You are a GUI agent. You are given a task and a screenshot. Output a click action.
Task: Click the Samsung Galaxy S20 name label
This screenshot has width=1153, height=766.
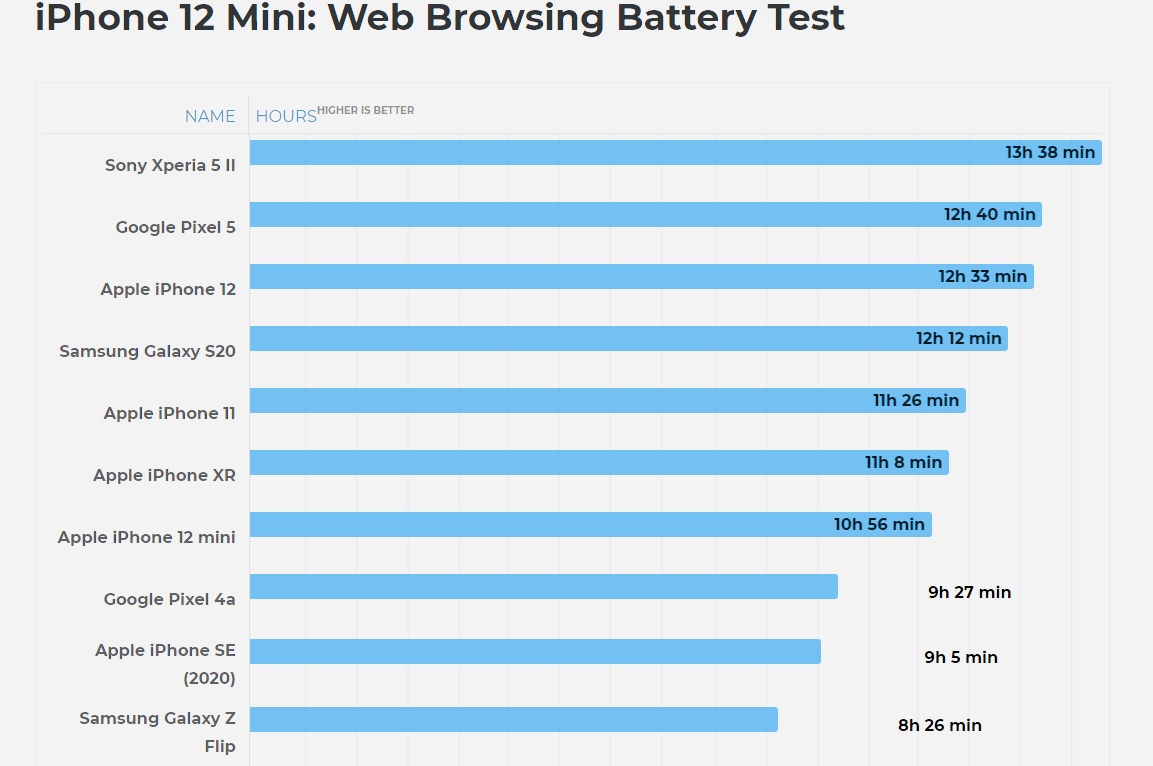147,351
